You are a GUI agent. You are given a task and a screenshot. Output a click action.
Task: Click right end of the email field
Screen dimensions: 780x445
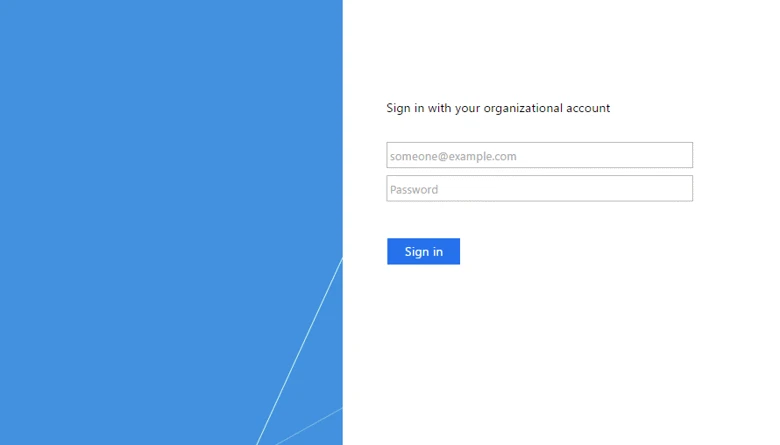684,155
